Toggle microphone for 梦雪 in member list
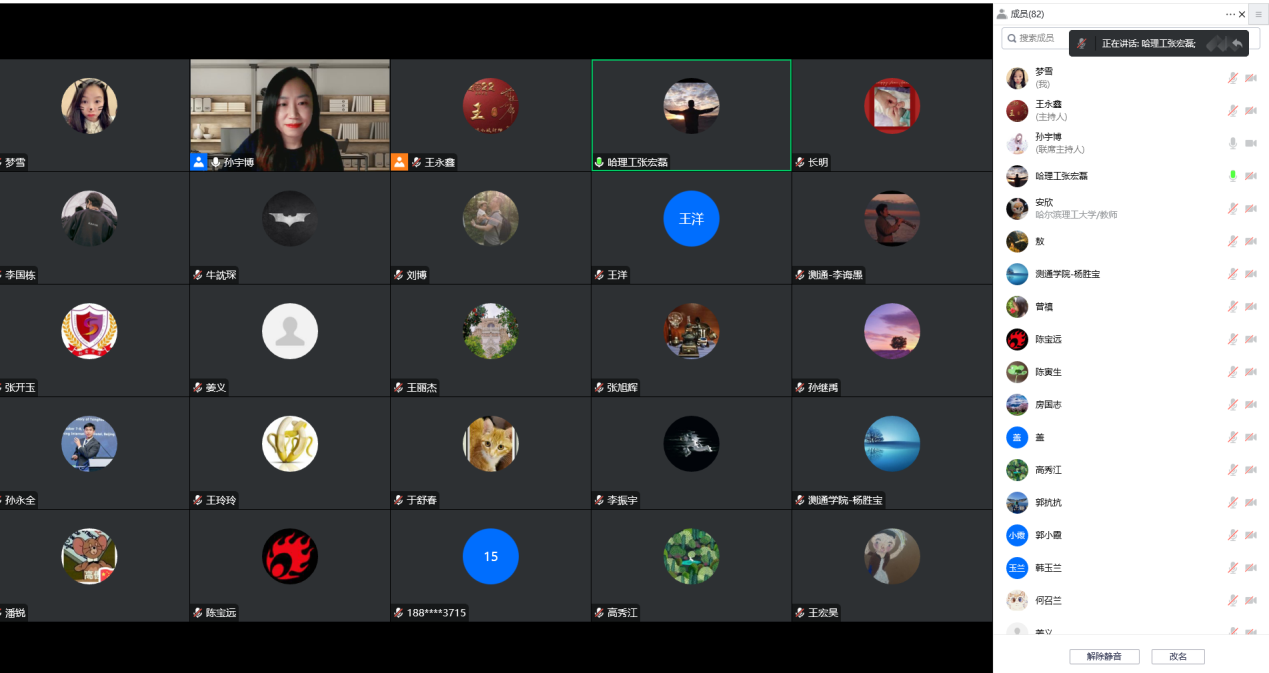The width and height of the screenshot is (1269, 673). 1232,78
